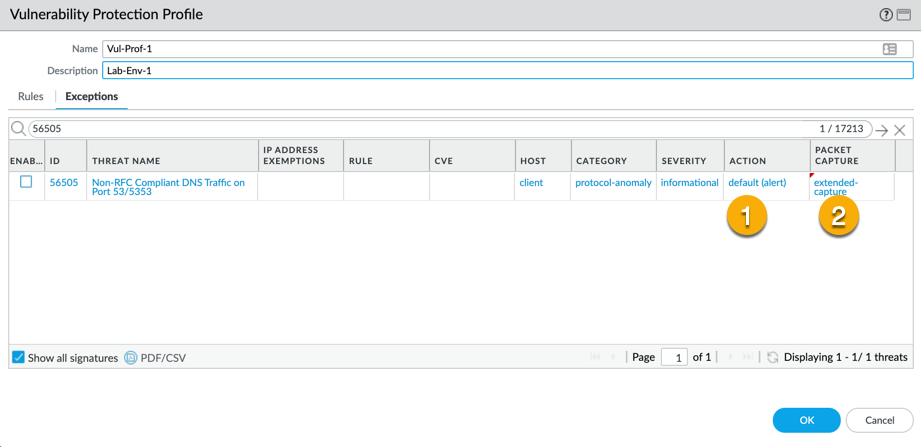Click the dialog maximize icon beside help
This screenshot has height=447, width=921.
903,15
